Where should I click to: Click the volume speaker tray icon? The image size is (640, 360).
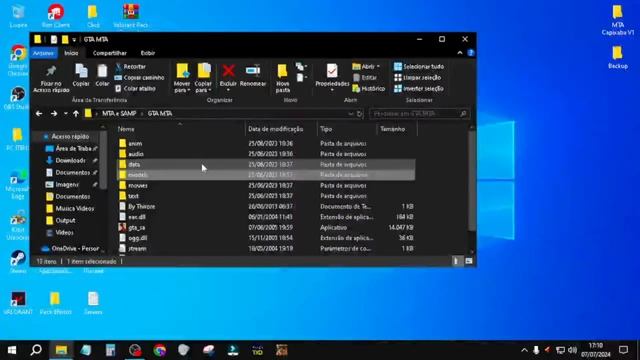pos(572,350)
